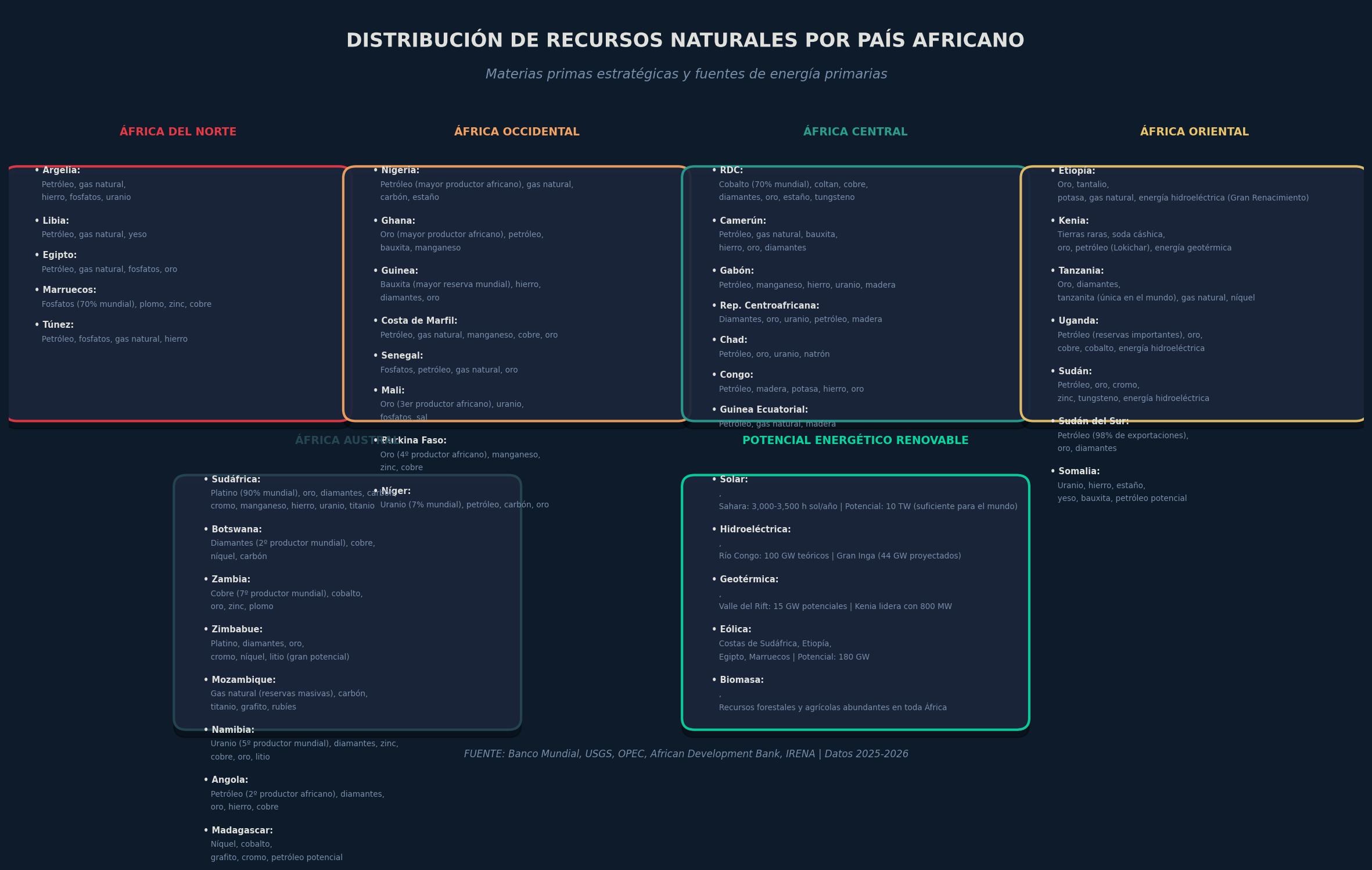The height and width of the screenshot is (870, 1372).
Task: Select the Mozambique entry
Action: (239, 680)
